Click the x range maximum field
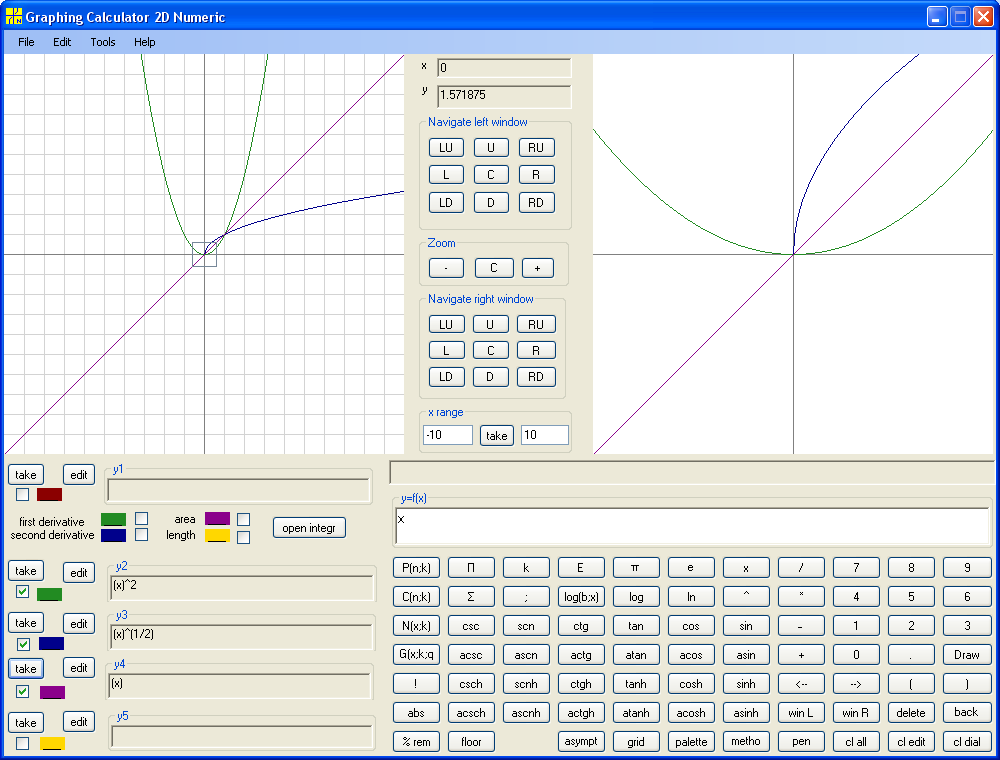 [x=545, y=435]
